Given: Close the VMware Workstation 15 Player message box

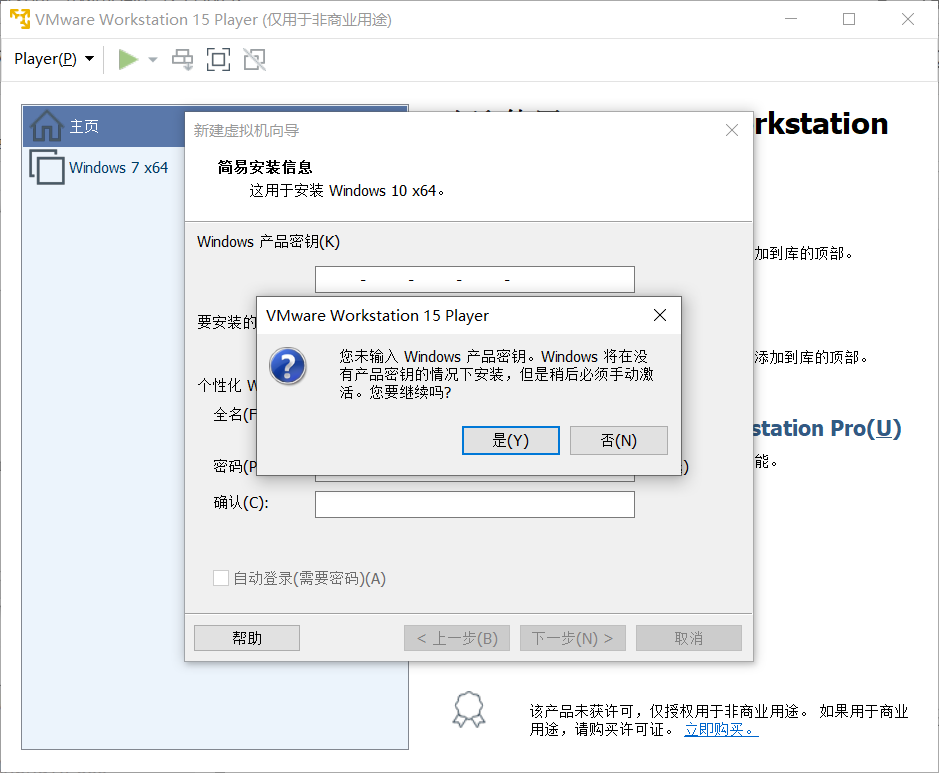Looking at the screenshot, I should 660,315.
